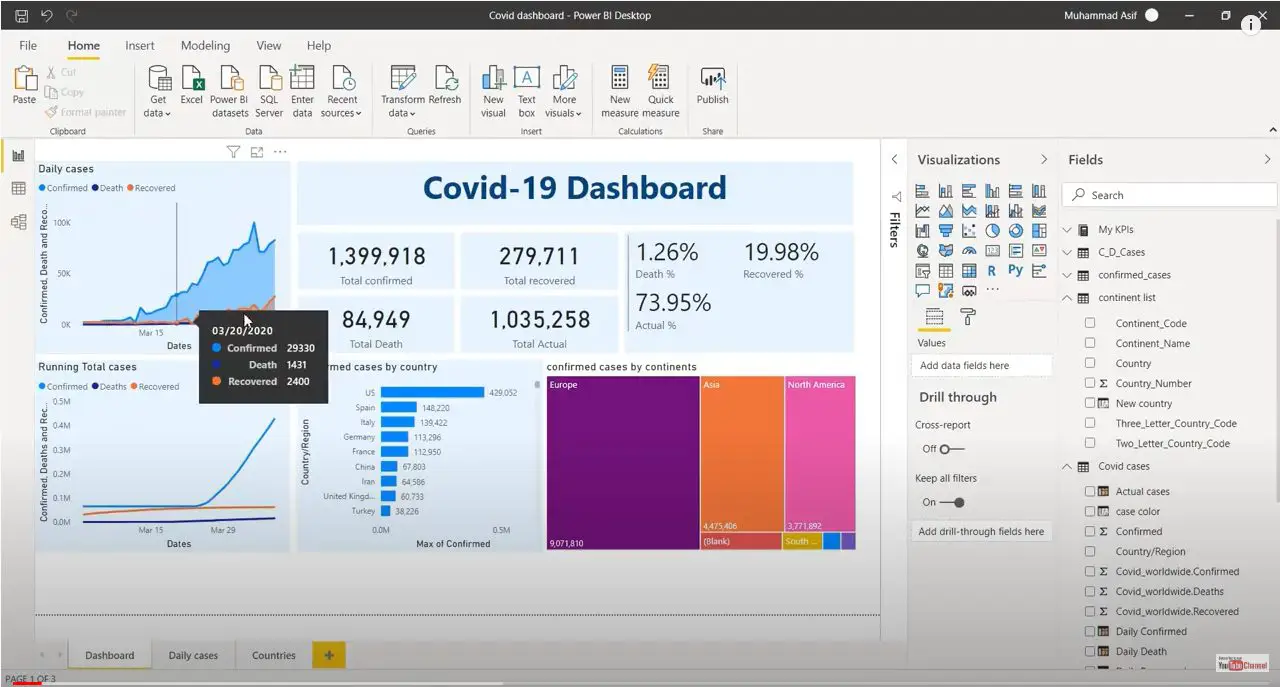Check the Actual cases field

point(1090,491)
